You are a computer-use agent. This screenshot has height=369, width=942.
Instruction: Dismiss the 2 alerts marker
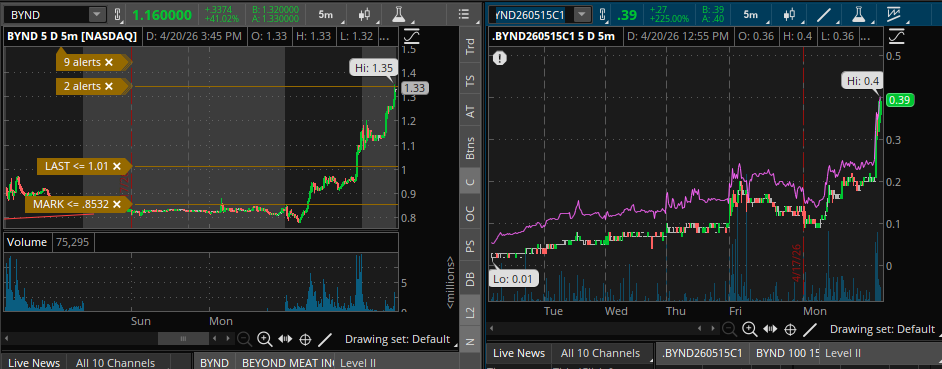[x=109, y=87]
